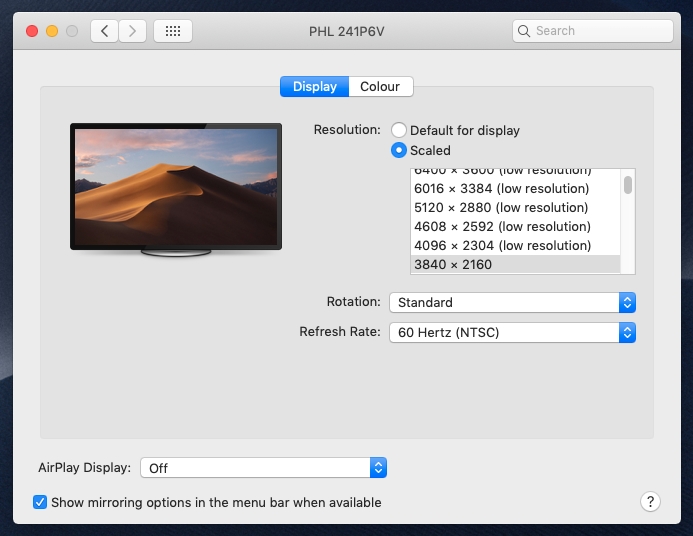
Task: Toggle Show mirroring options checkbox
Action: [40, 502]
